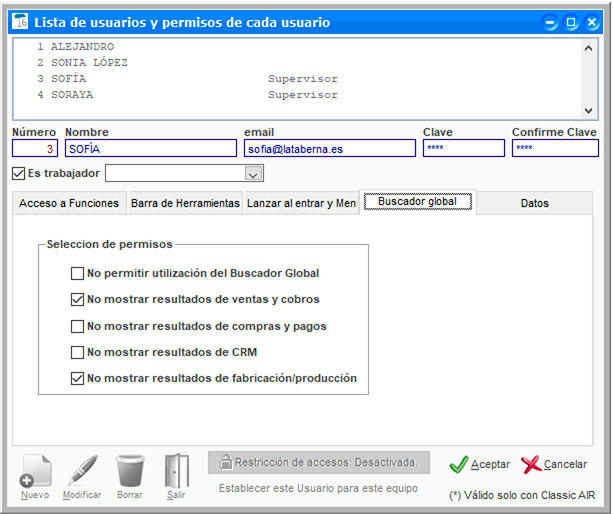Screen dimensions: 613x514
Task: Click Establecer este Usuario para este equipo
Action: tap(318, 489)
